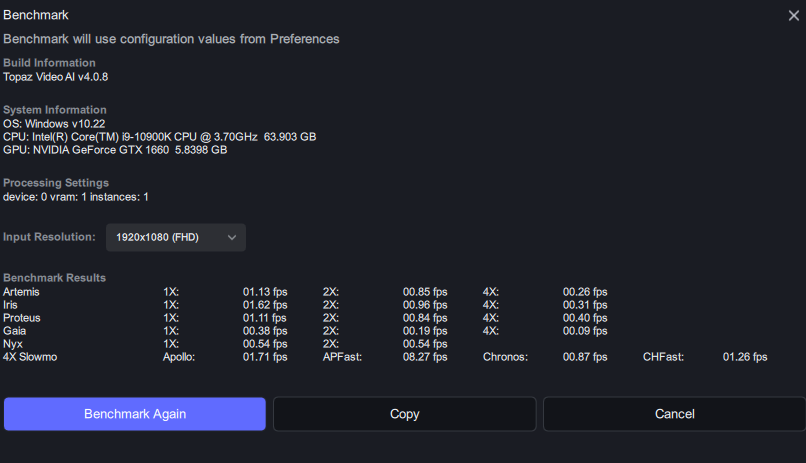Select the CPU information line
Screen dimensions: 806x463
(159, 136)
